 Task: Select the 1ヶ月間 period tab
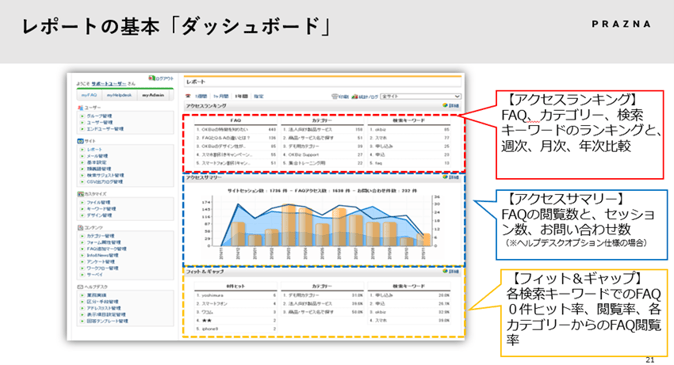coord(221,96)
